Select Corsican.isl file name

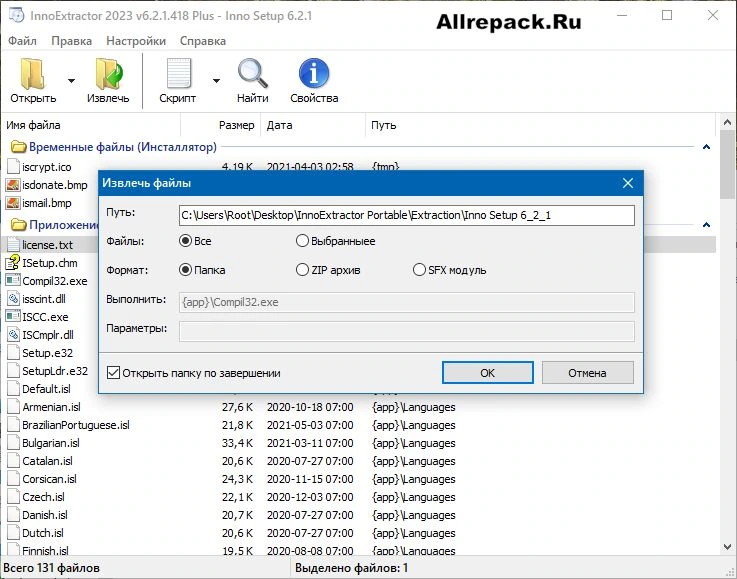(x=49, y=479)
